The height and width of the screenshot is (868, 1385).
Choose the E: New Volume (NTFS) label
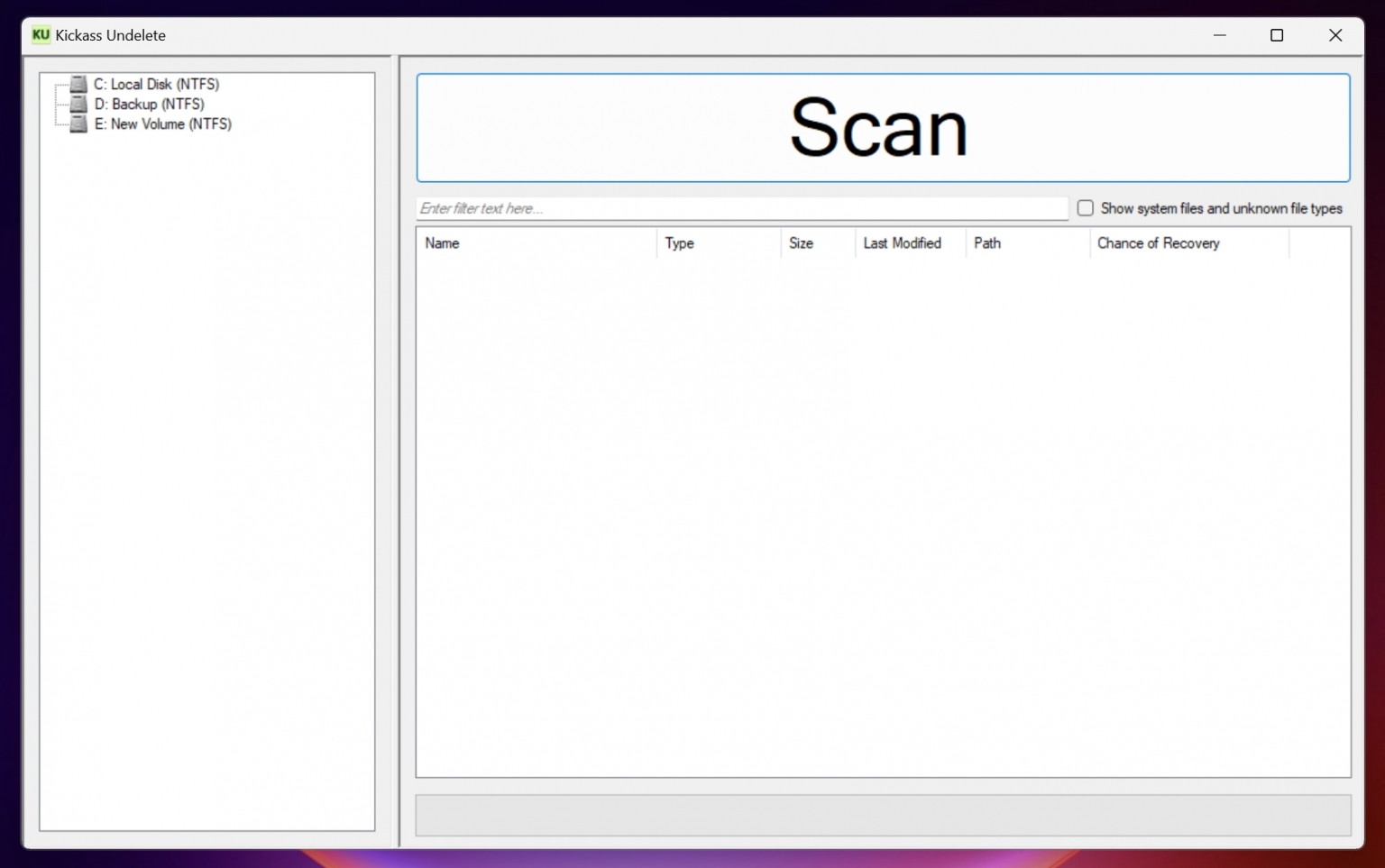pos(162,123)
